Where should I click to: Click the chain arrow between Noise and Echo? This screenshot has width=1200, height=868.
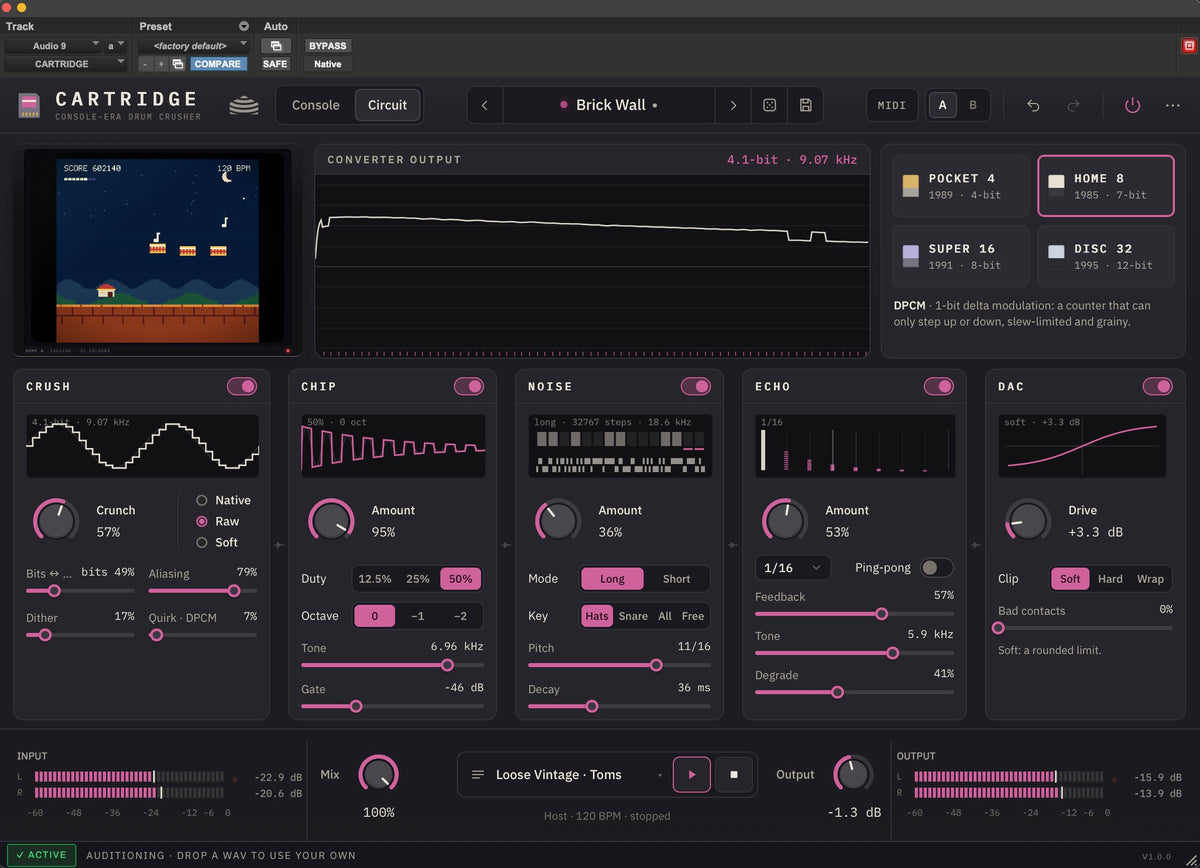click(733, 545)
